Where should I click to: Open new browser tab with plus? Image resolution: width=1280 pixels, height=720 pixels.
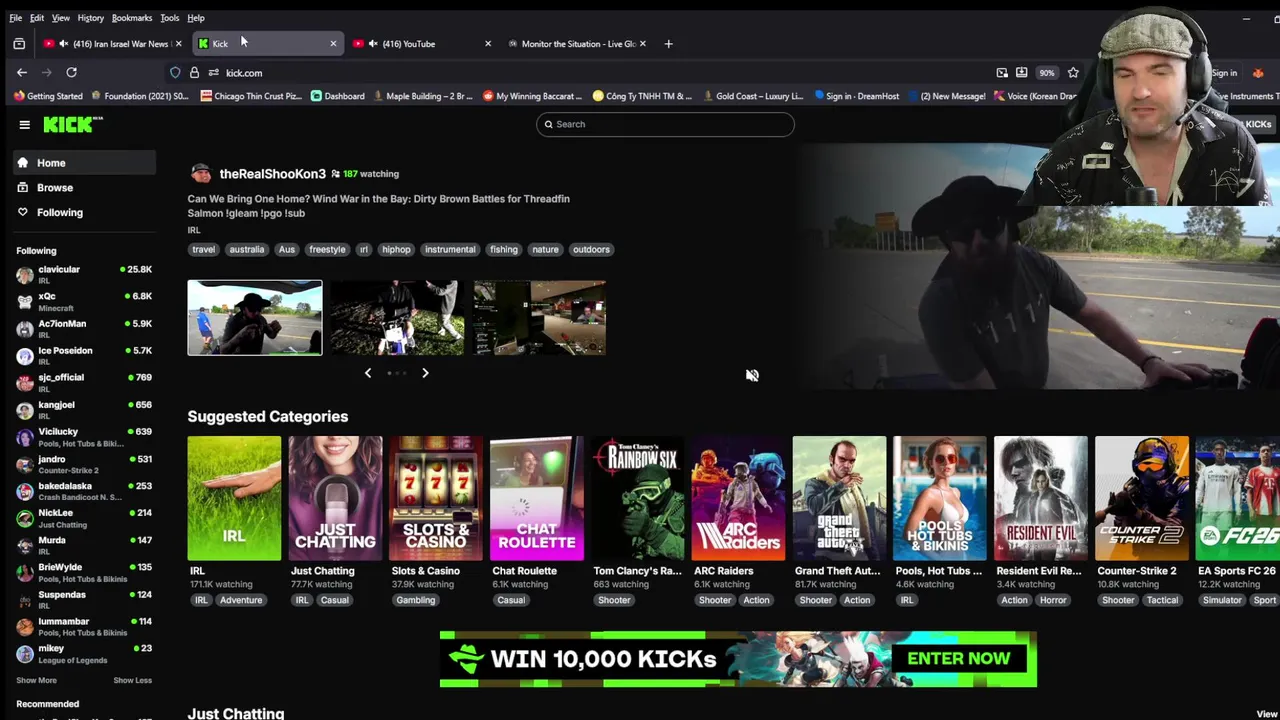669,44
